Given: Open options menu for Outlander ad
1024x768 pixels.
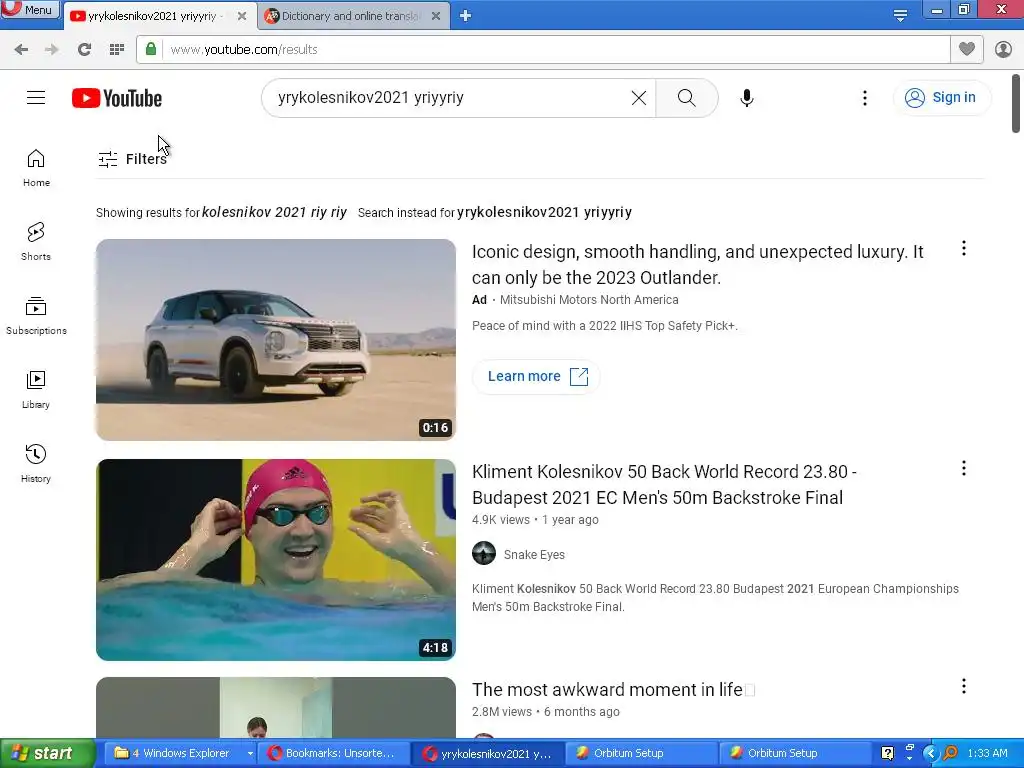Looking at the screenshot, I should click(x=963, y=248).
